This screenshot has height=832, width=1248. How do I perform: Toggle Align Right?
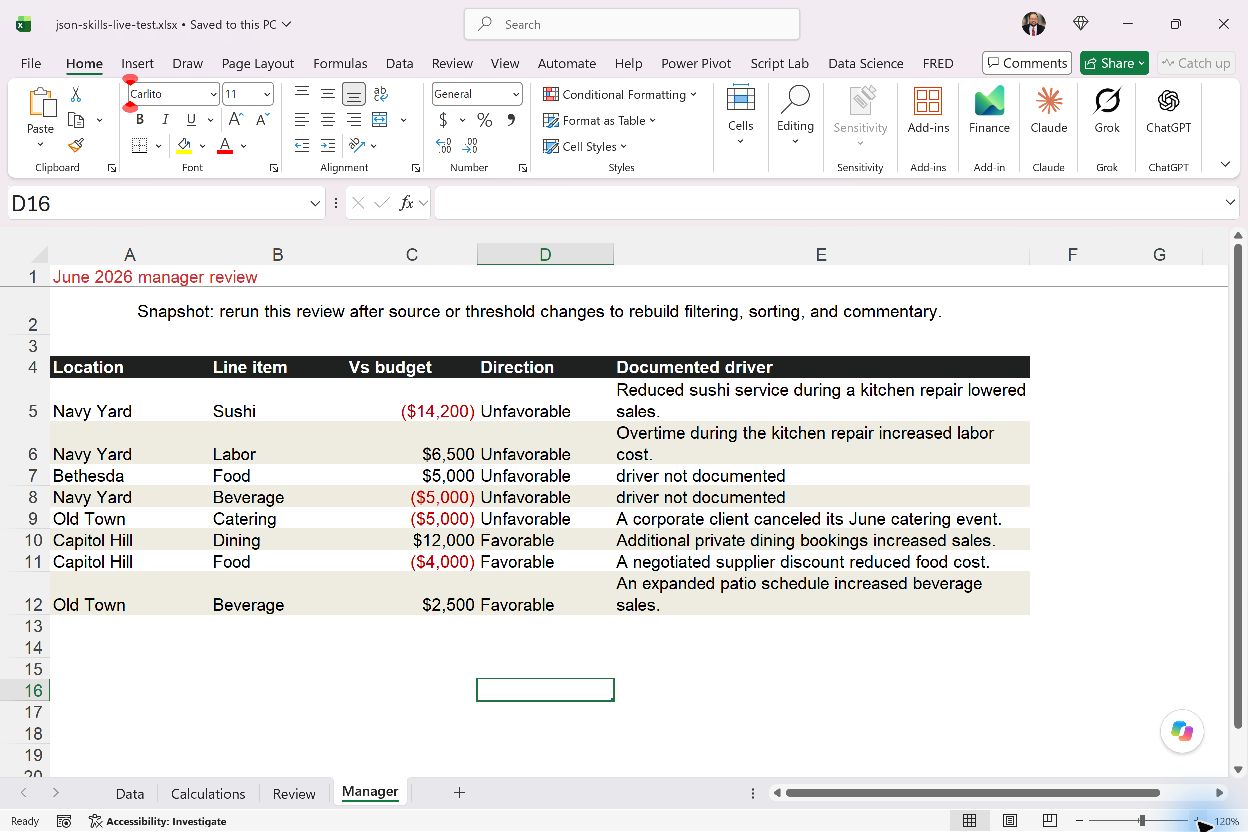tap(354, 120)
